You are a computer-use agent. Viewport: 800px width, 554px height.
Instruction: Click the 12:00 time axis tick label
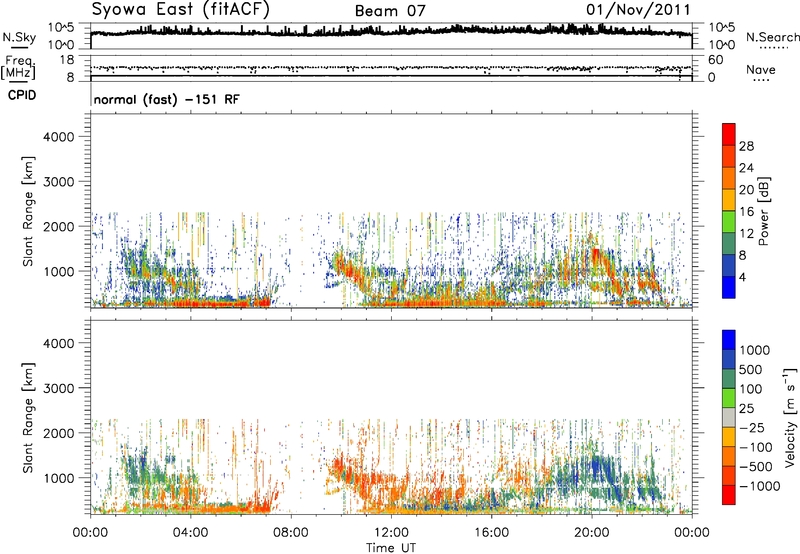391,533
